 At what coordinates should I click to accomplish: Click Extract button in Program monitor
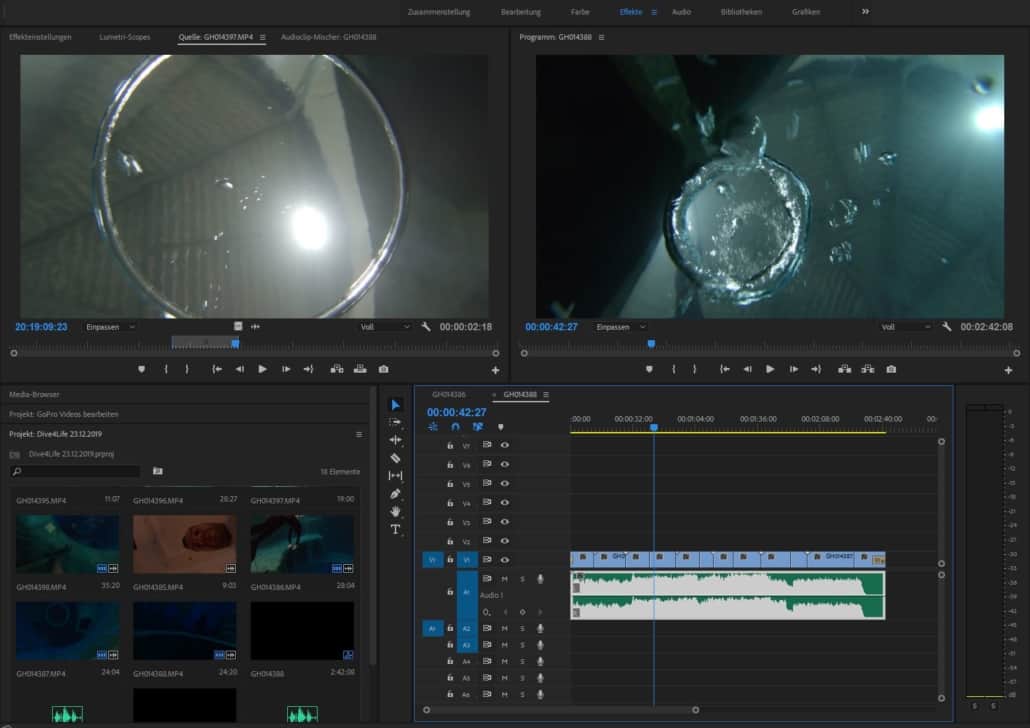coord(868,369)
